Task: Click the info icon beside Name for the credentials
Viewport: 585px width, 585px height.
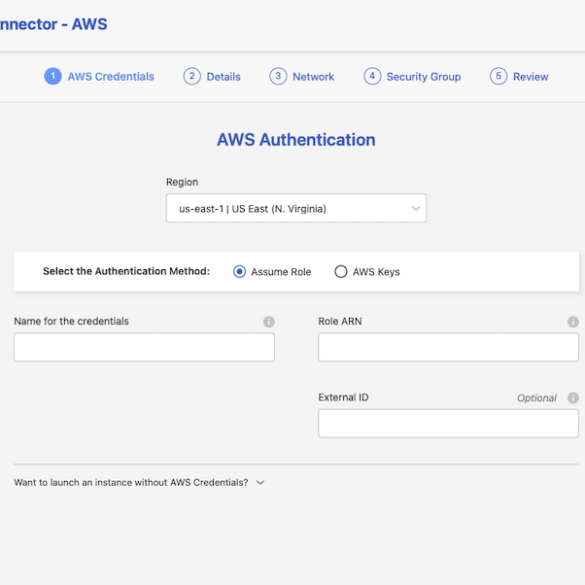Action: tap(269, 322)
